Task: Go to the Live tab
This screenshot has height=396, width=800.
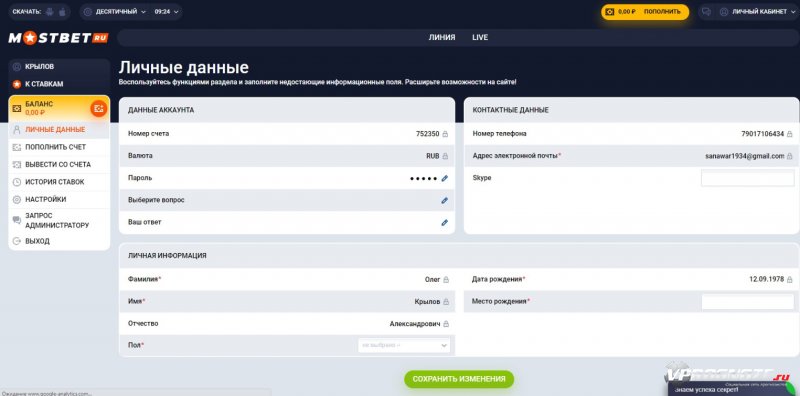Action: 480,37
